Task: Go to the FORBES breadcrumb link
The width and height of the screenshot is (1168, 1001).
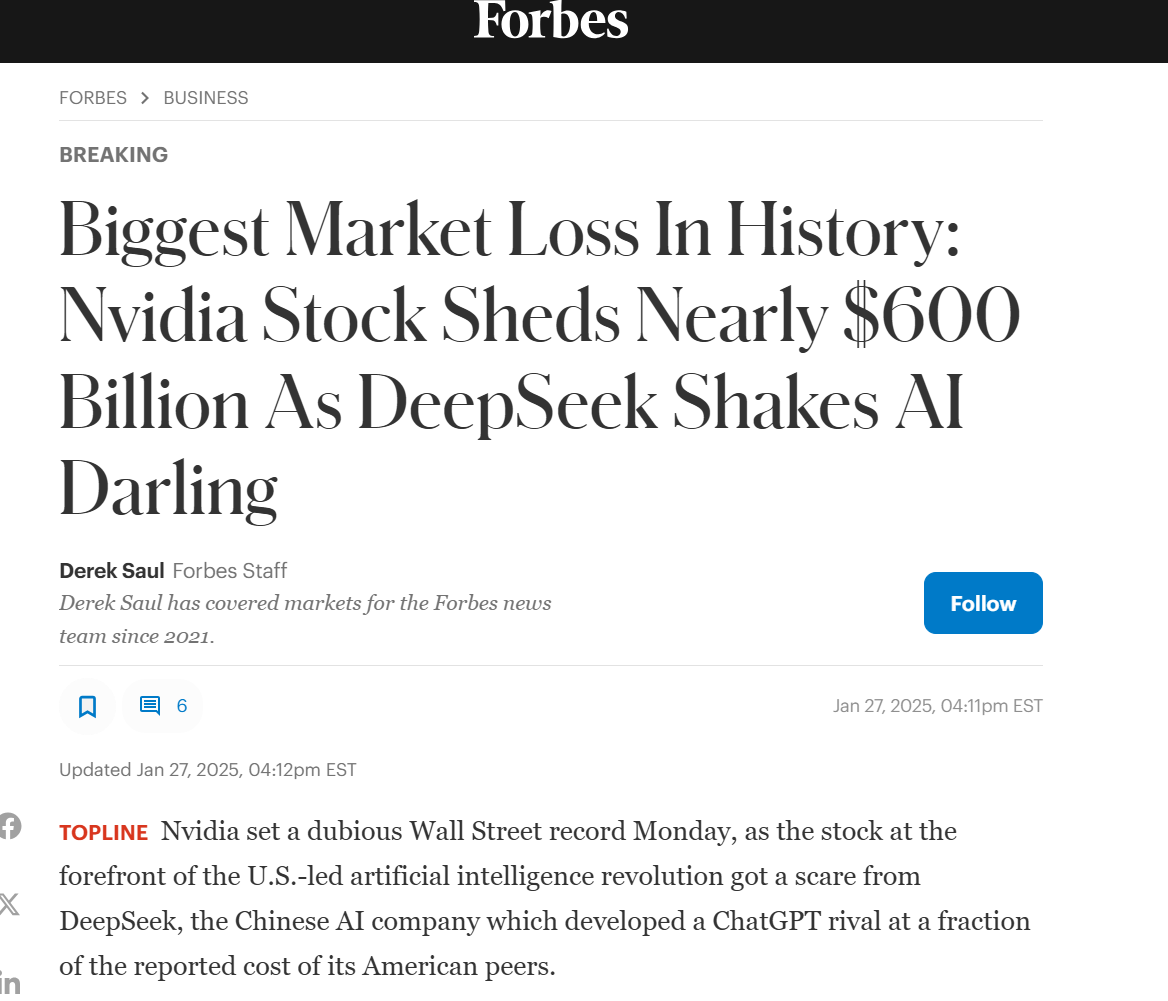Action: (x=93, y=98)
